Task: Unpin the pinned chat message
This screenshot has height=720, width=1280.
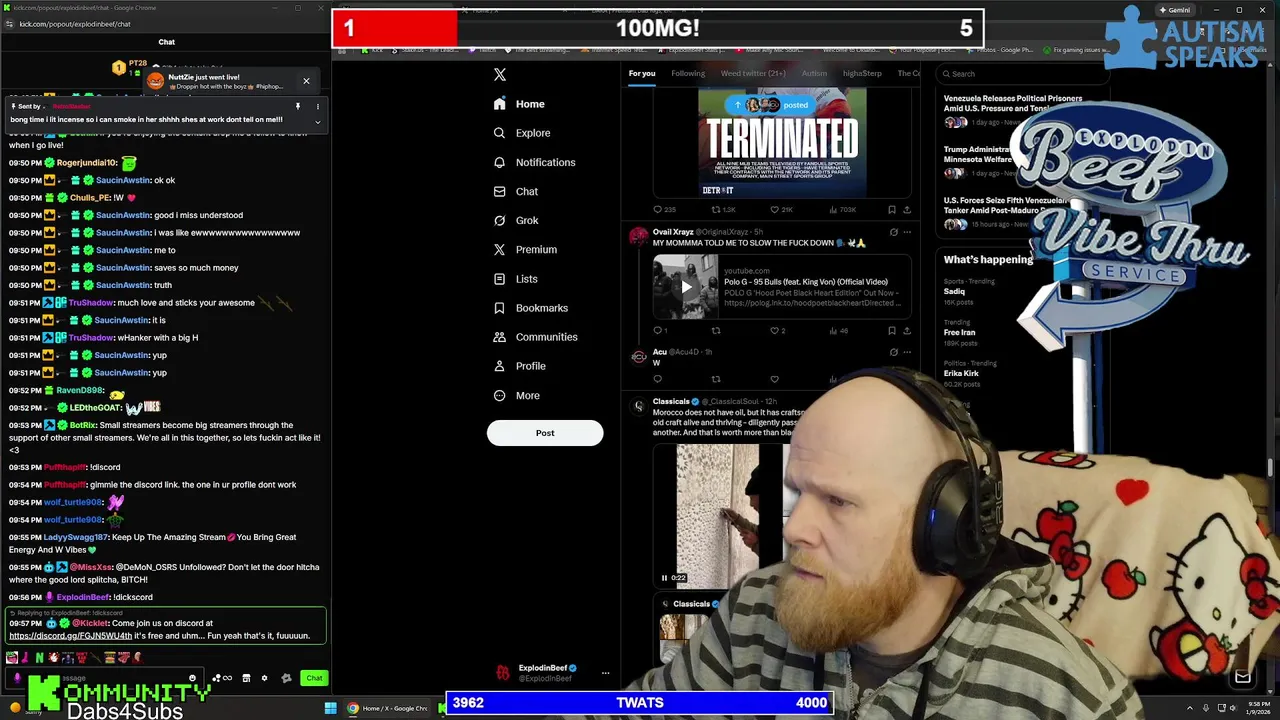Action: 297,106
